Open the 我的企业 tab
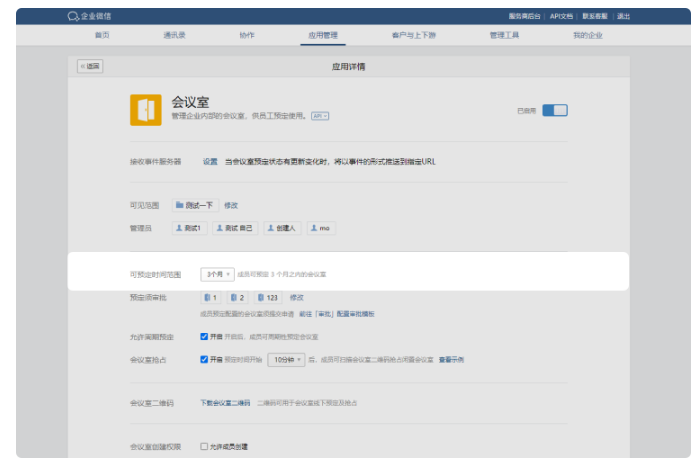The width and height of the screenshot is (697, 468). point(588,35)
